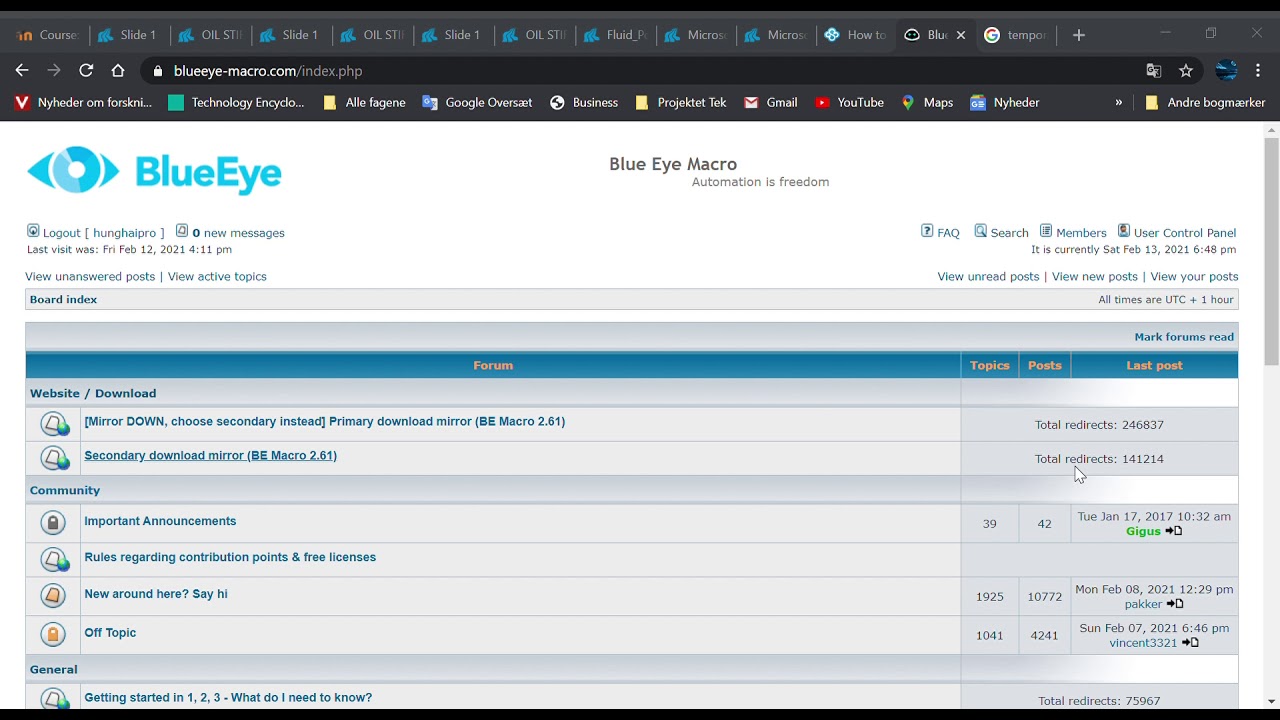Image resolution: width=1280 pixels, height=720 pixels.
Task: Open the Alle fagene bookmark folder
Action: tap(364, 102)
